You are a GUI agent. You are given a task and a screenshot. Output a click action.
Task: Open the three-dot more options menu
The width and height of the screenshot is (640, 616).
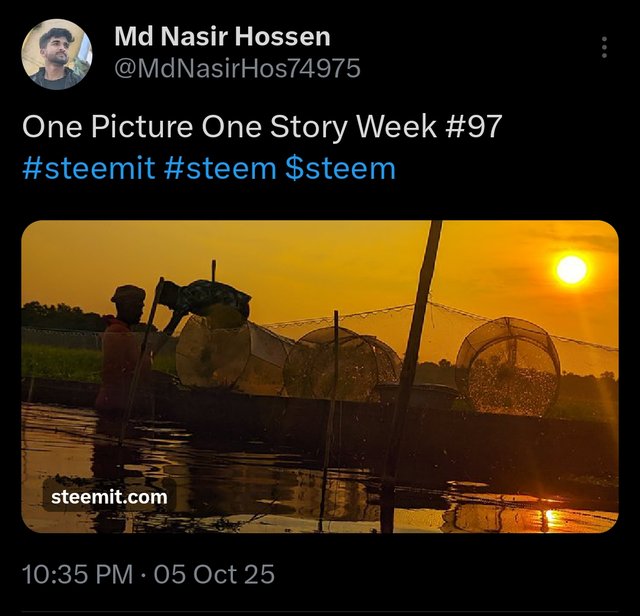point(604,47)
